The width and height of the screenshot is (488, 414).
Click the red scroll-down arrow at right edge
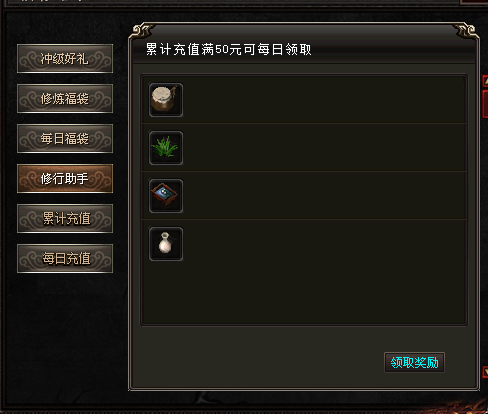pyautogui.click(x=485, y=372)
